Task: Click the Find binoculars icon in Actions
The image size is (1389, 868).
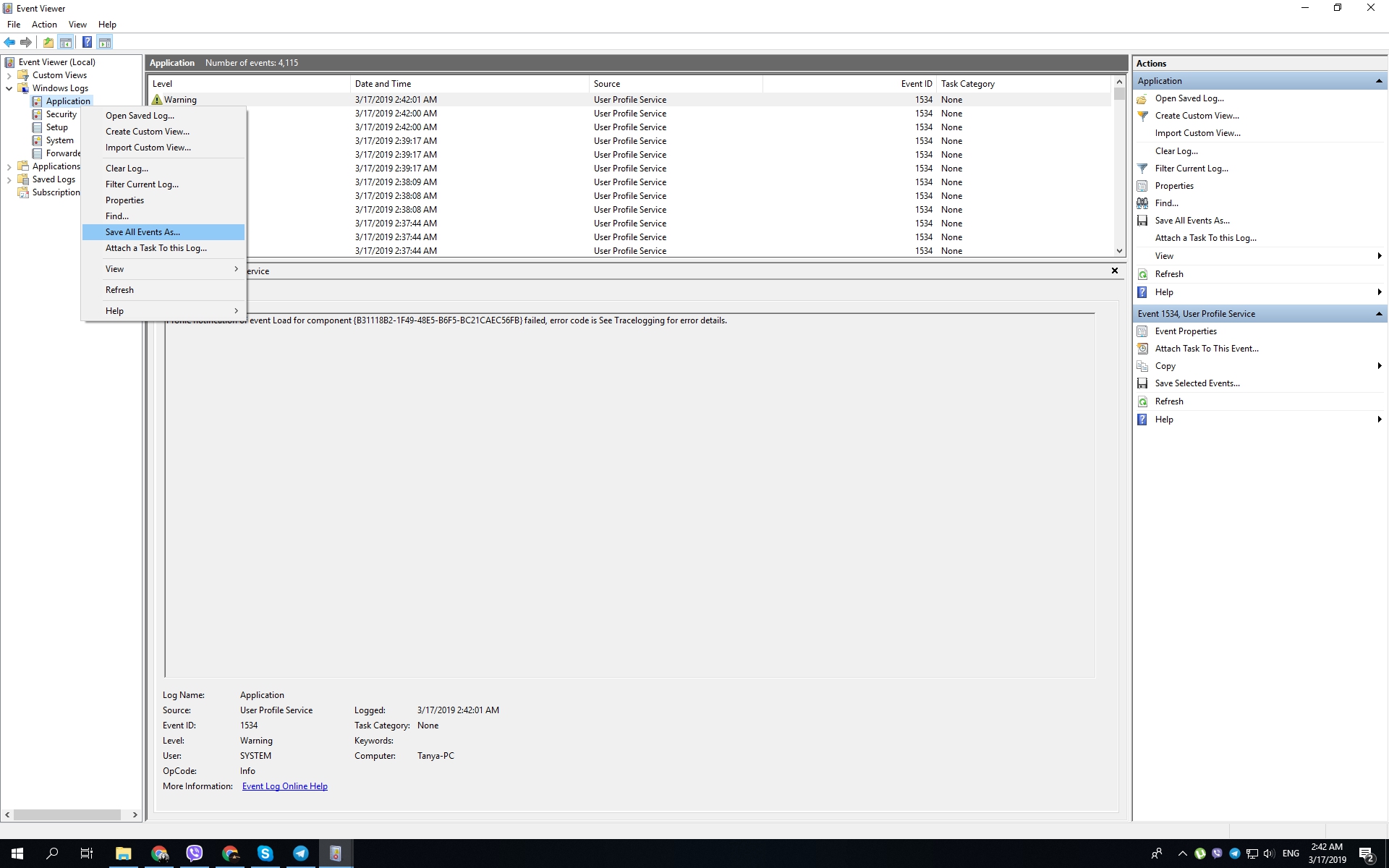Action: coord(1142,203)
